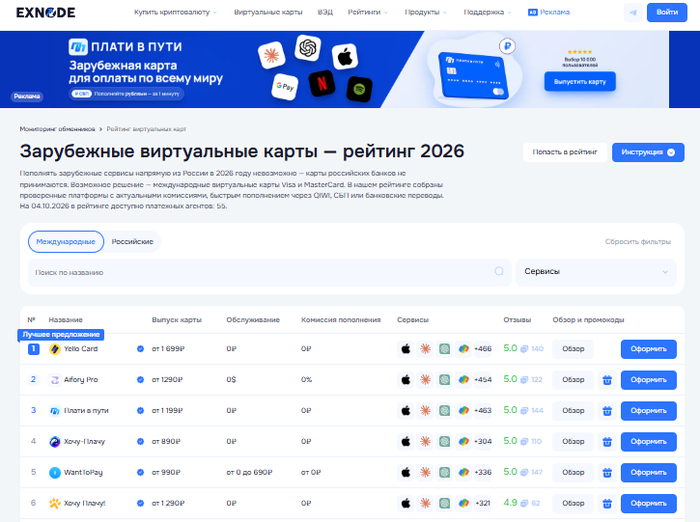Click verified badge next to WantToPay
700x522 pixels.
(140, 472)
